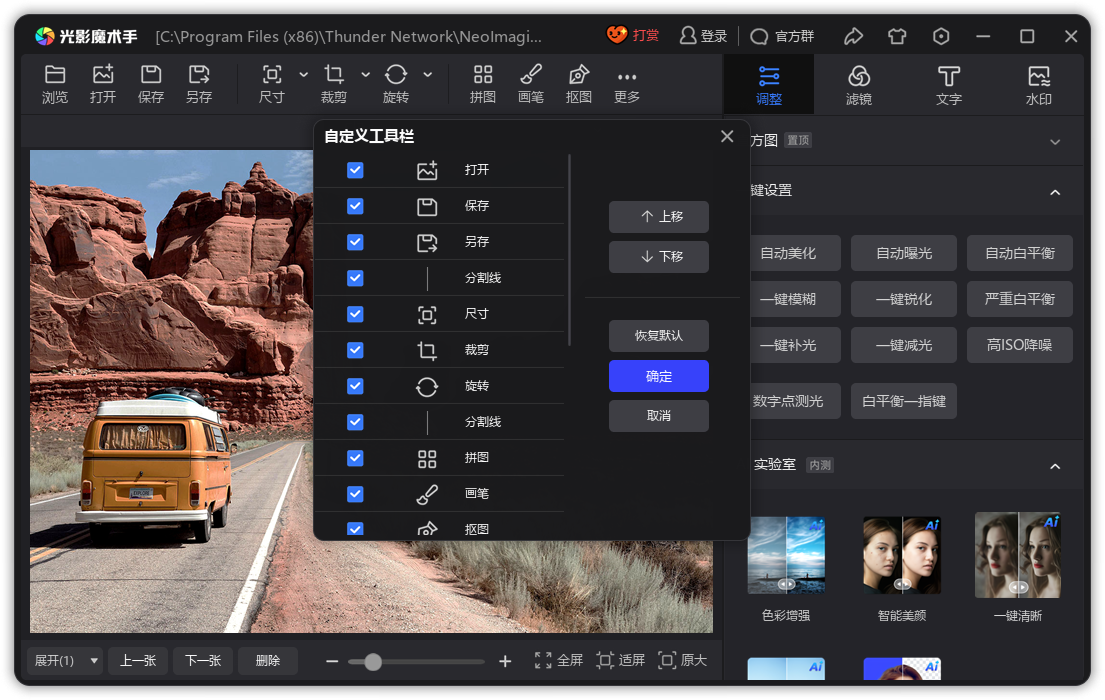Screen dimensions: 1105x700
Task: Select the 拼图 (Collage) toolbar icon
Action: [x=483, y=75]
